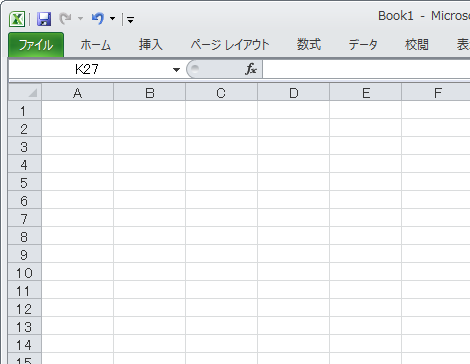This screenshot has height=364, width=470.
Task: Switch to the 数式 tab
Action: click(x=309, y=45)
